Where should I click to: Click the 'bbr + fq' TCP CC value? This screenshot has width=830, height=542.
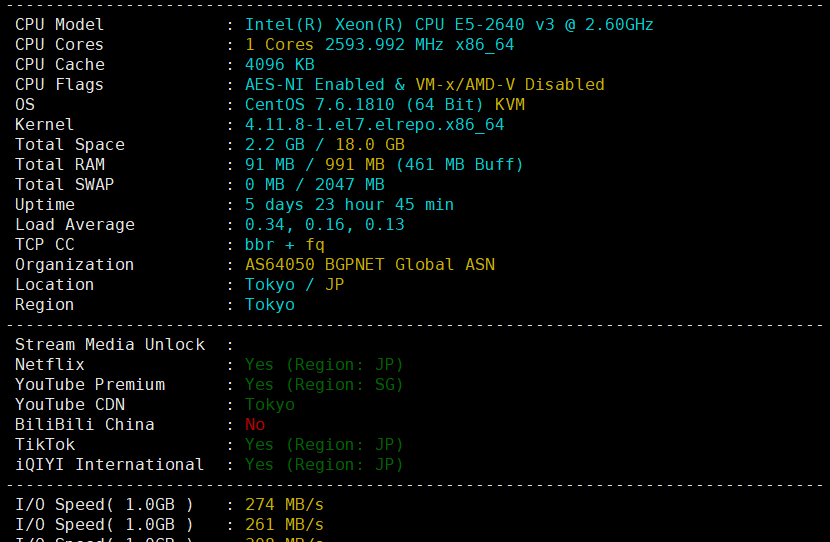pos(284,245)
